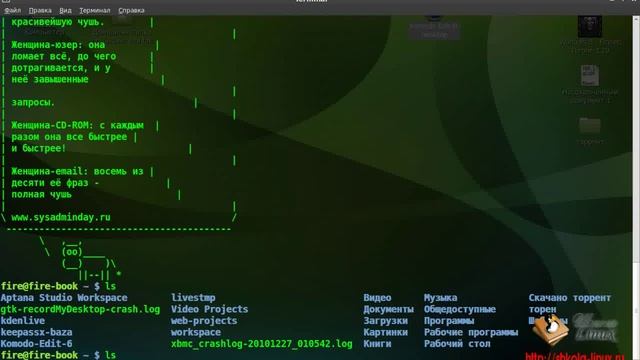Click the Video Projects entry
This screenshot has width=640, height=360.
click(209, 309)
